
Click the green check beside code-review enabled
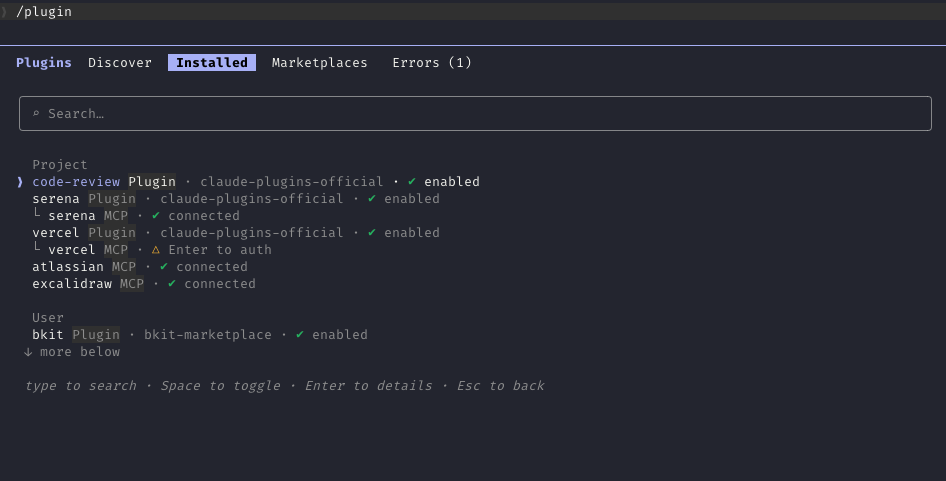(411, 182)
